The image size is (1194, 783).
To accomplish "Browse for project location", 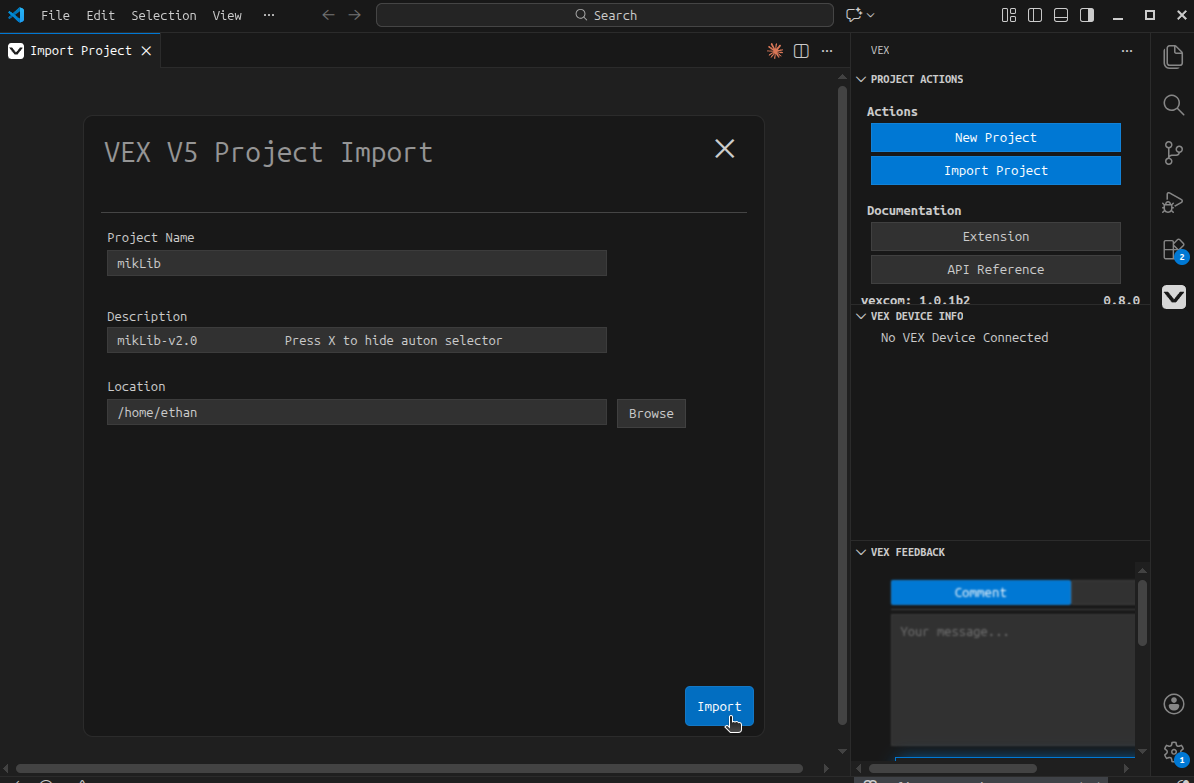I will [x=651, y=414].
